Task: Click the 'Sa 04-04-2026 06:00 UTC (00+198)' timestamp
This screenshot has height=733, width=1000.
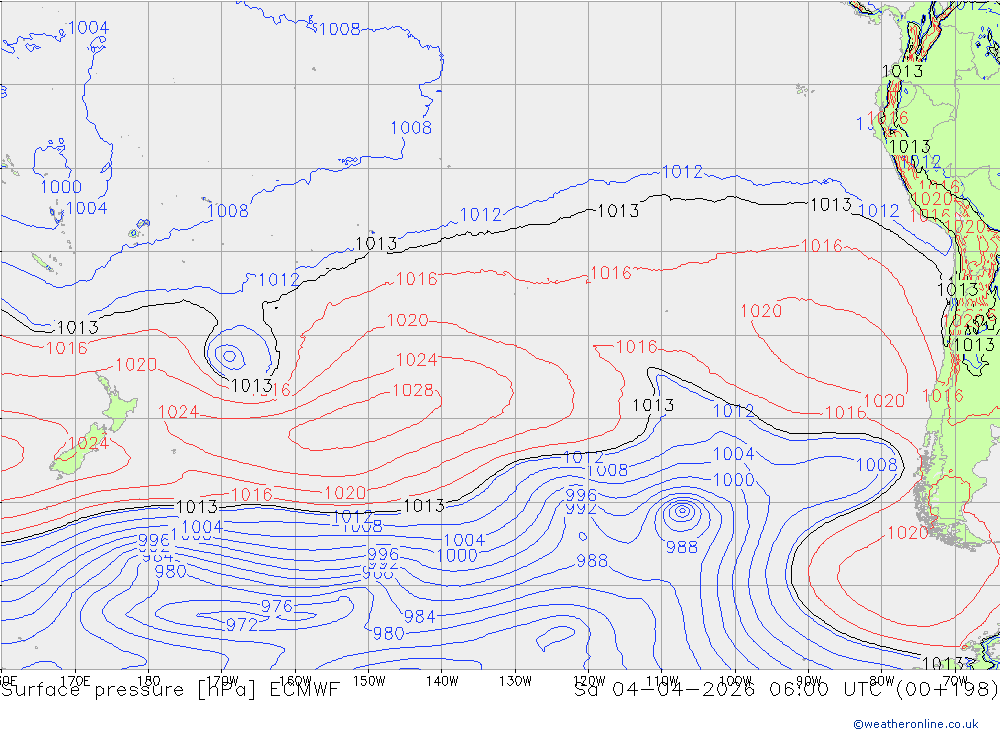Action: tap(786, 690)
